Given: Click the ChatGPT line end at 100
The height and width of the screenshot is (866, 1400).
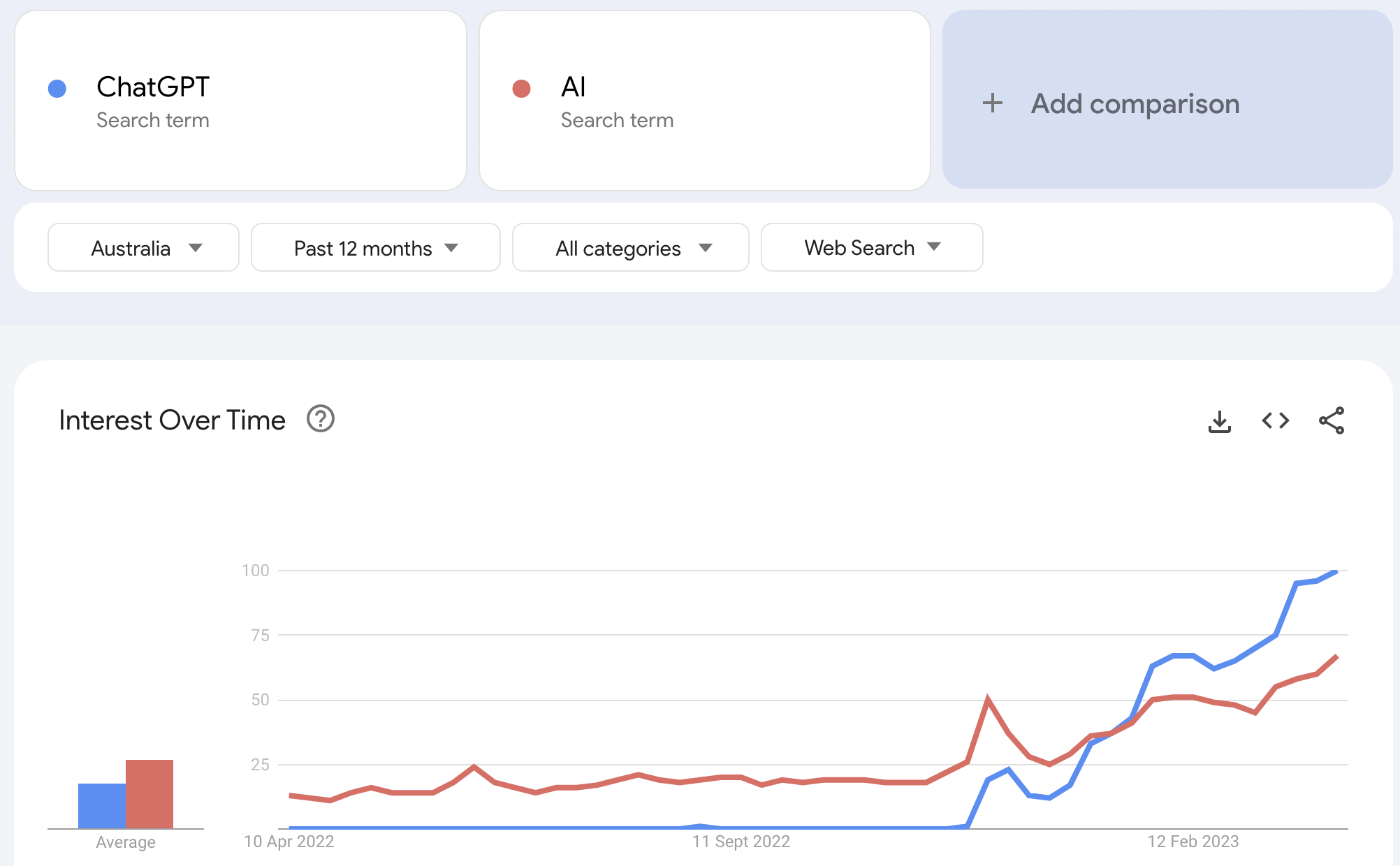Looking at the screenshot, I should (1336, 571).
